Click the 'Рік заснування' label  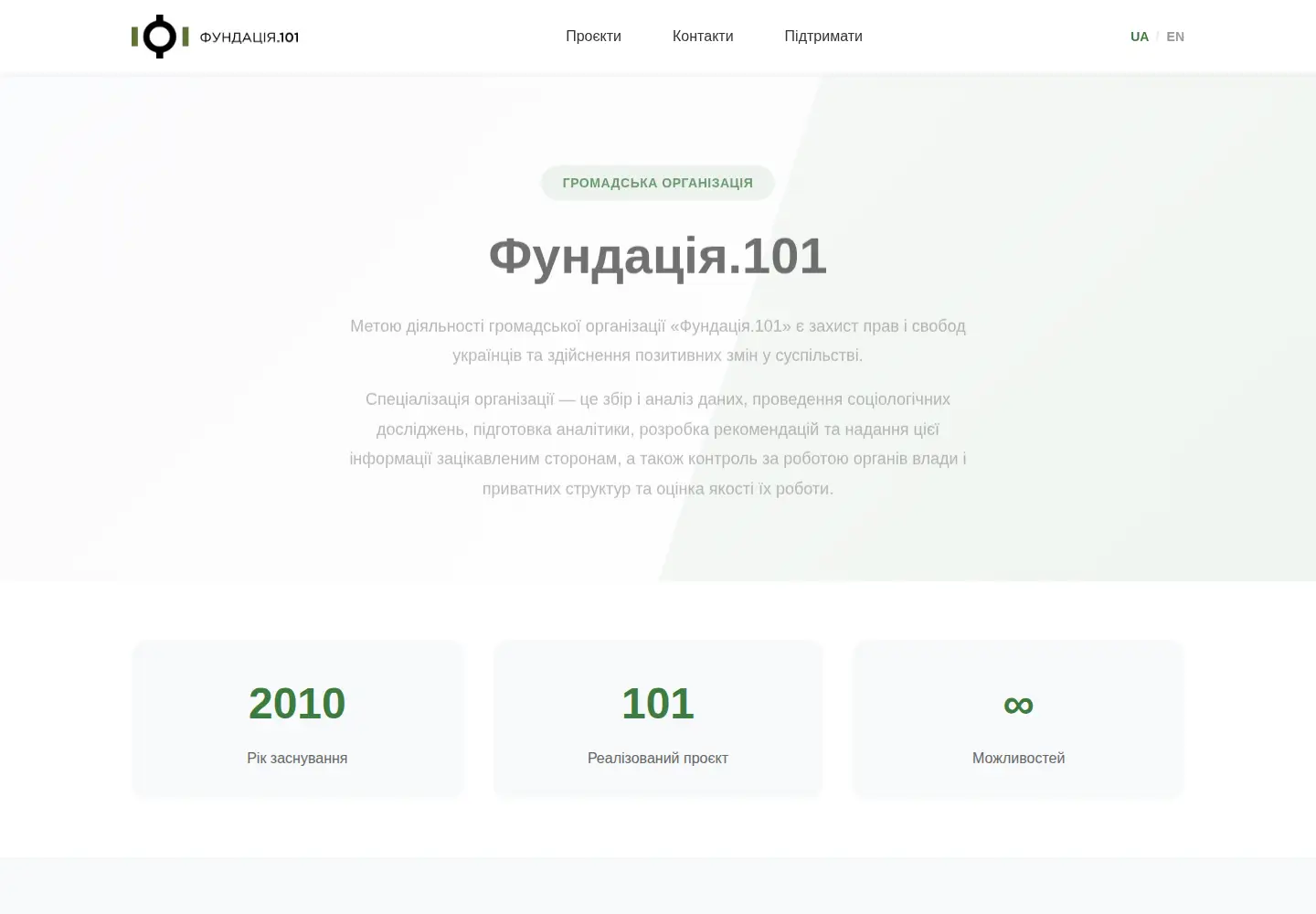(x=297, y=758)
